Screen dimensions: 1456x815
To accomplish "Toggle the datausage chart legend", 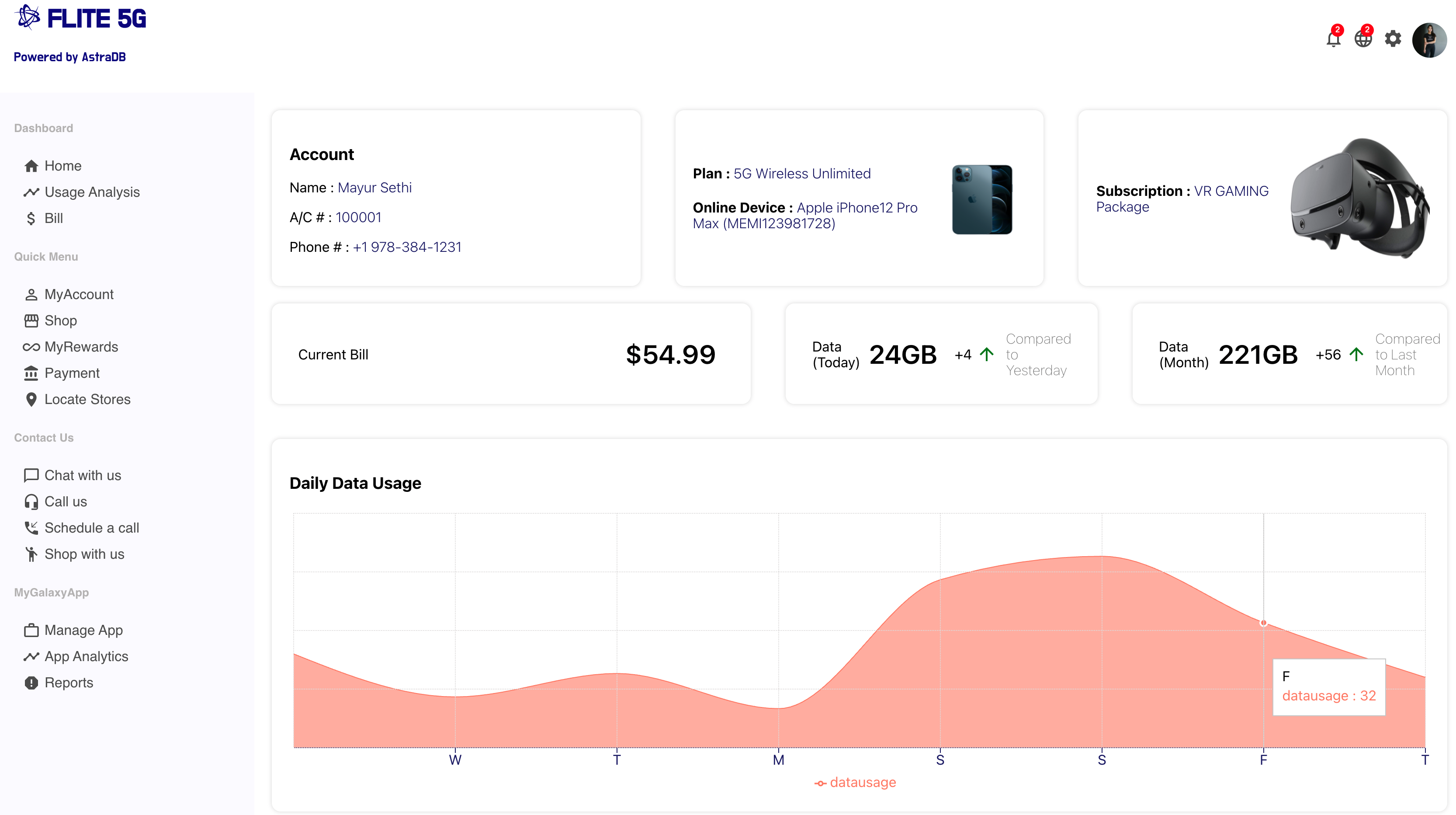I will click(x=855, y=782).
